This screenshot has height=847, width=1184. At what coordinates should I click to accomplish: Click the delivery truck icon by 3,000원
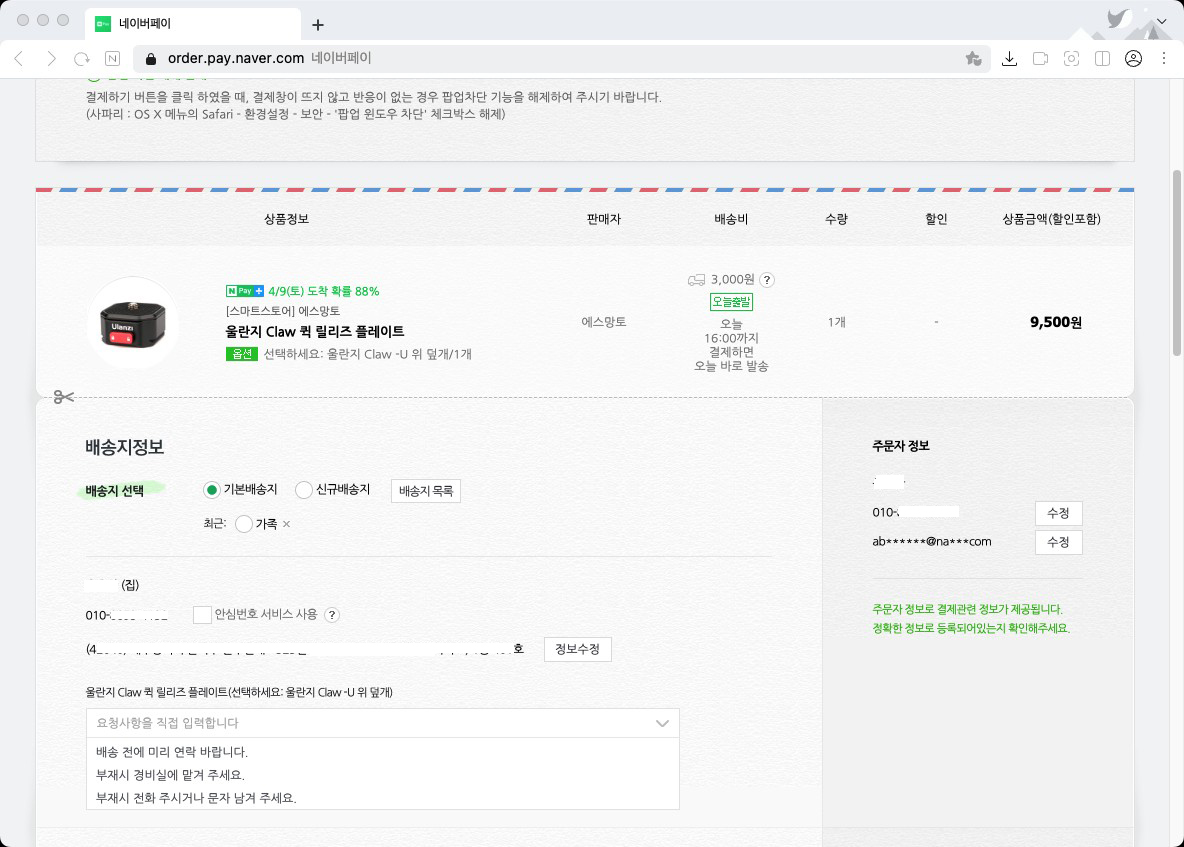(x=696, y=280)
